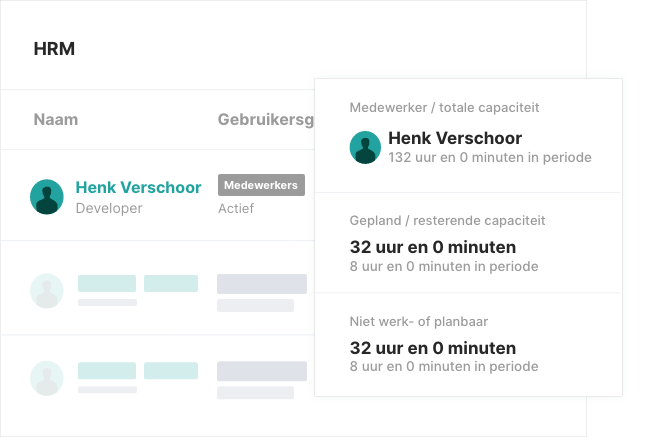
Task: Click the Actief status text
Action: (x=236, y=209)
